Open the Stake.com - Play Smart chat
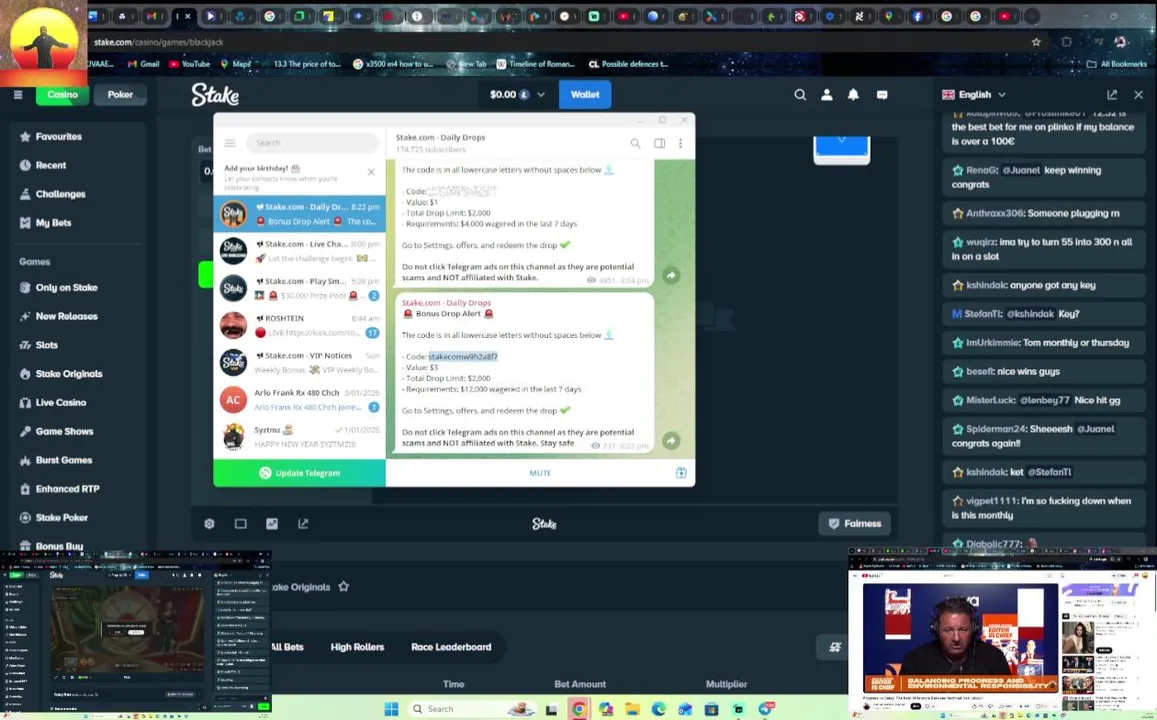Image resolution: width=1157 pixels, height=720 pixels. coord(300,288)
